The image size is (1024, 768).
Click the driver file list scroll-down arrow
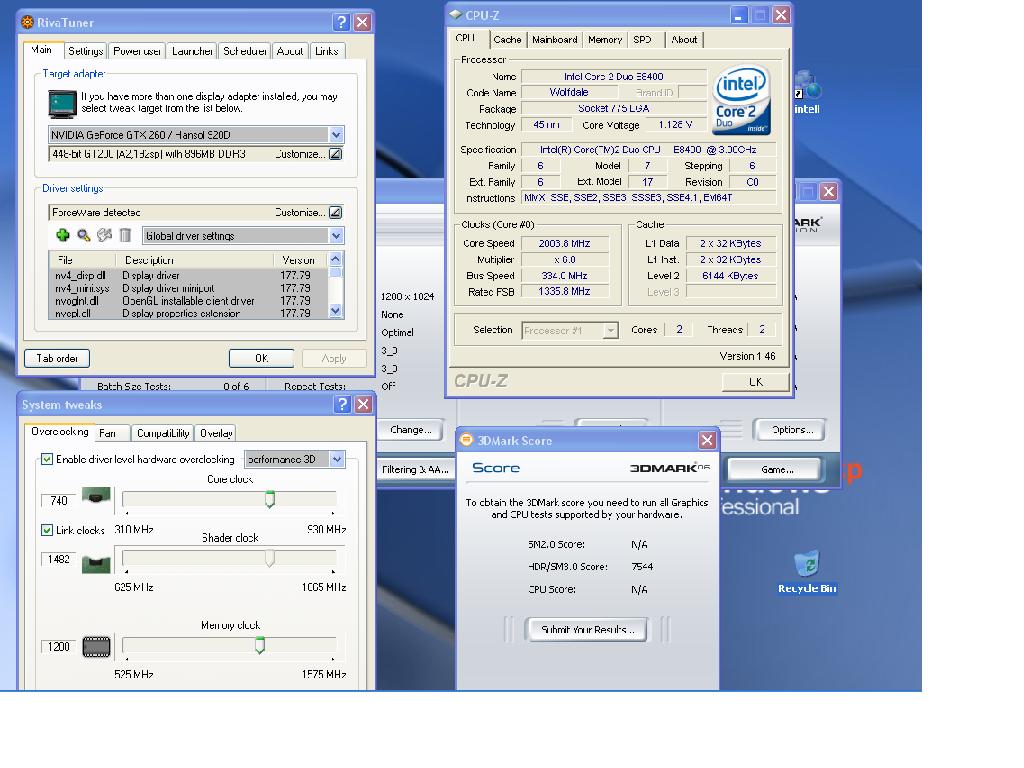336,312
